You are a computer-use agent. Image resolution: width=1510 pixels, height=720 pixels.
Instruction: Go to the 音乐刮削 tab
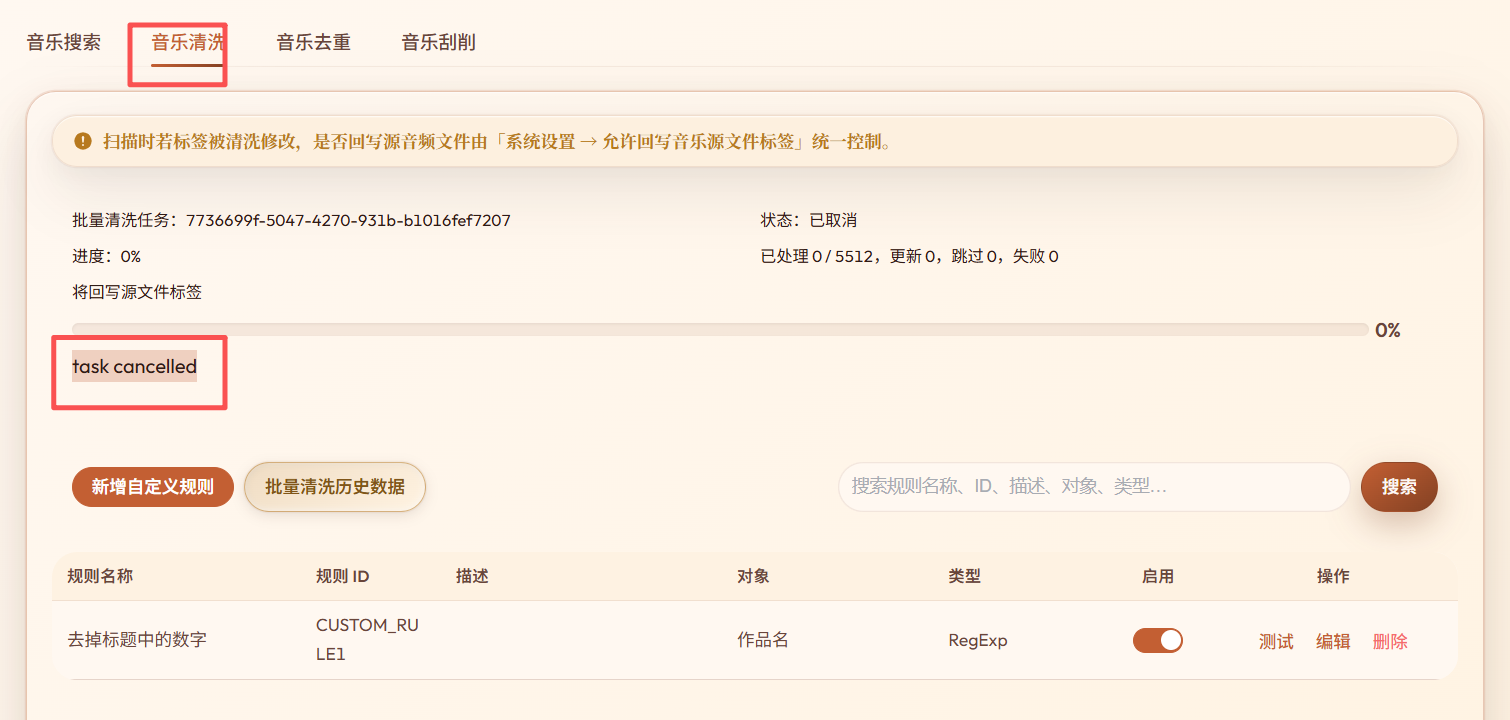click(x=438, y=43)
